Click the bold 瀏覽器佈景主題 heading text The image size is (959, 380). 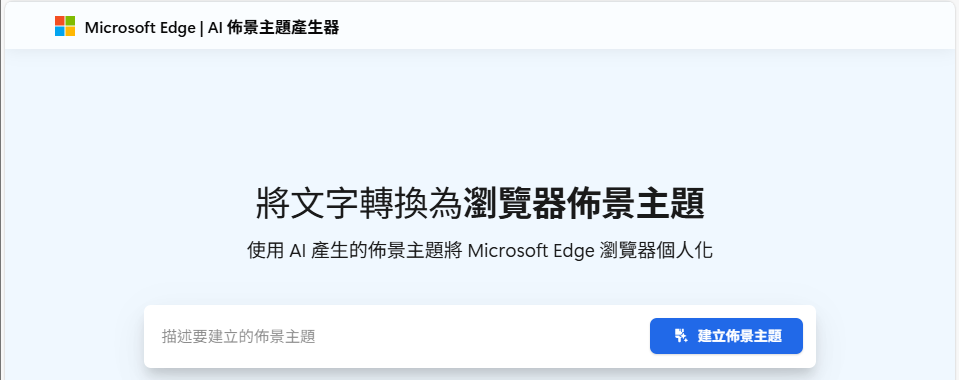click(584, 205)
